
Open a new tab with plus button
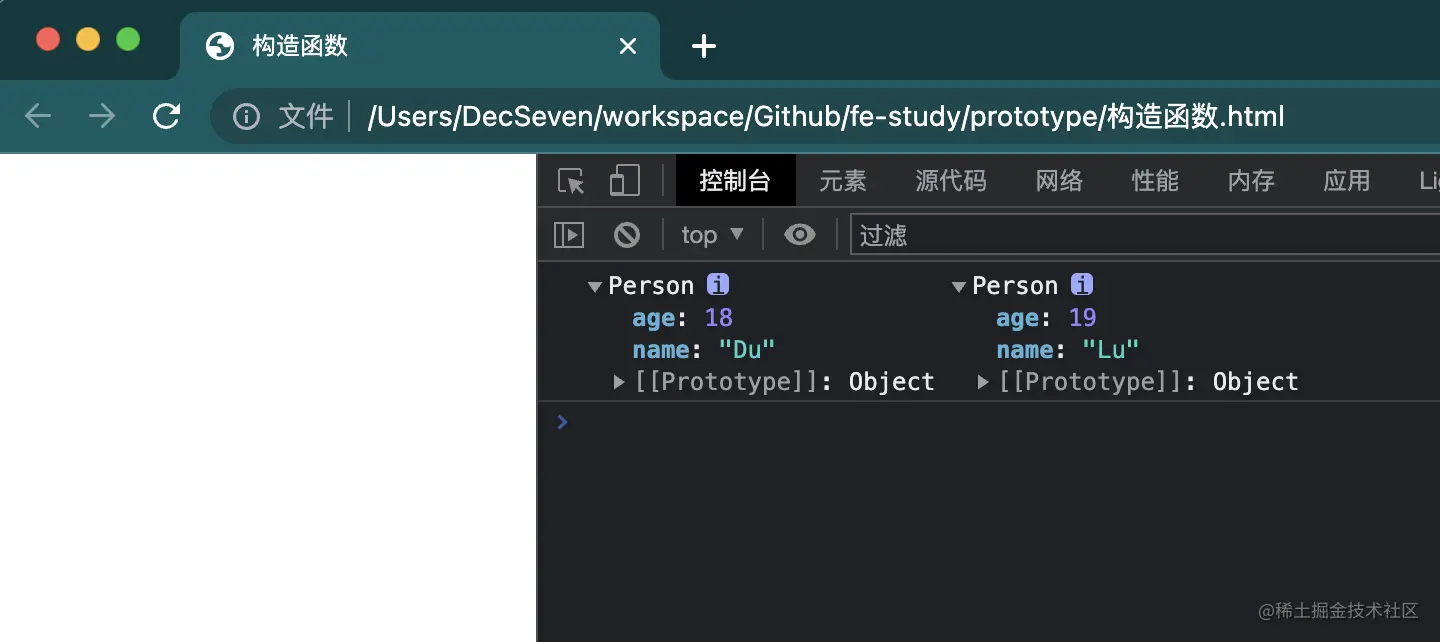point(704,46)
